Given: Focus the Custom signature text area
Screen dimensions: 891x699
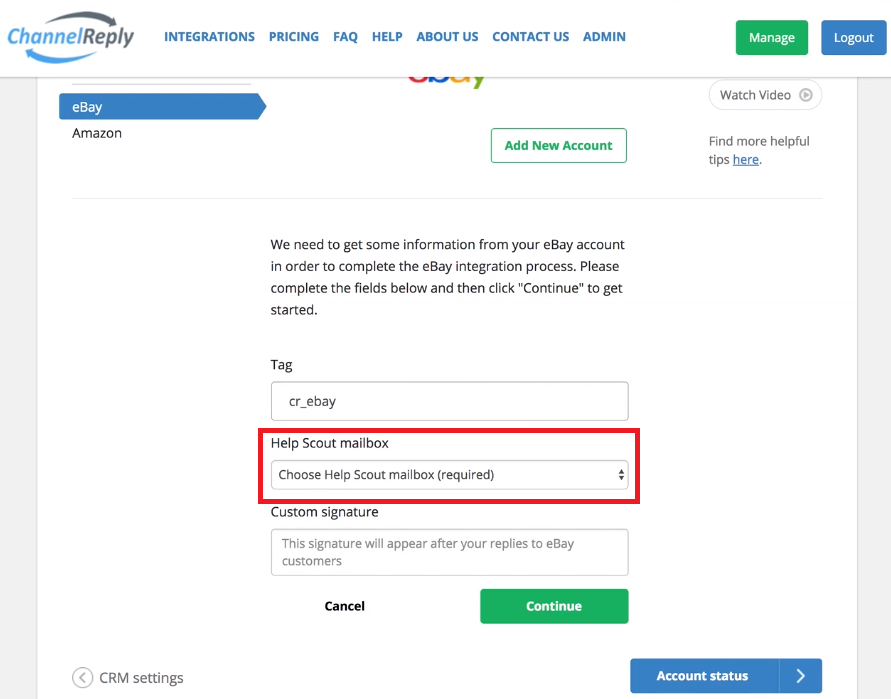Looking at the screenshot, I should (449, 552).
